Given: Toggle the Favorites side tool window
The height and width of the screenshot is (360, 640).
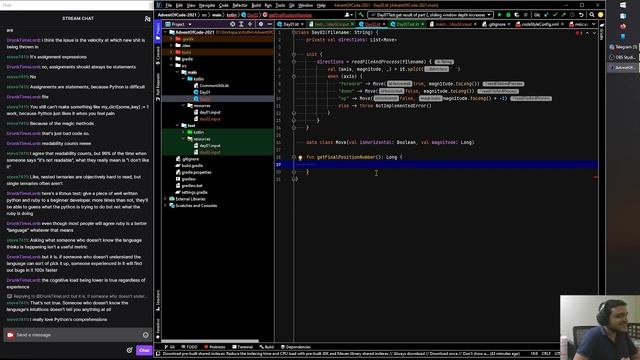Looking at the screenshot, I should pyautogui.click(x=158, y=329).
